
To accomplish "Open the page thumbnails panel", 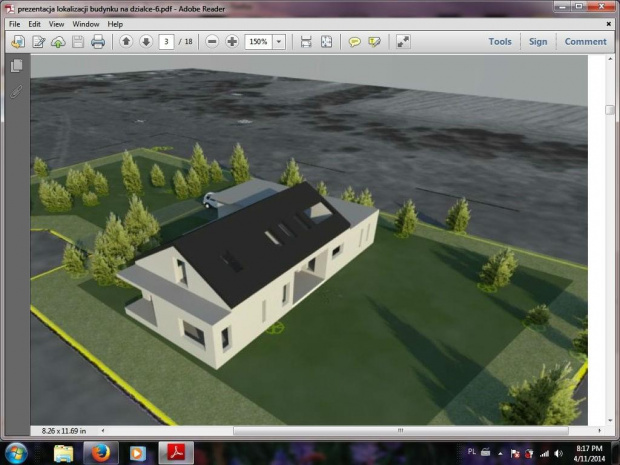I will (16, 66).
